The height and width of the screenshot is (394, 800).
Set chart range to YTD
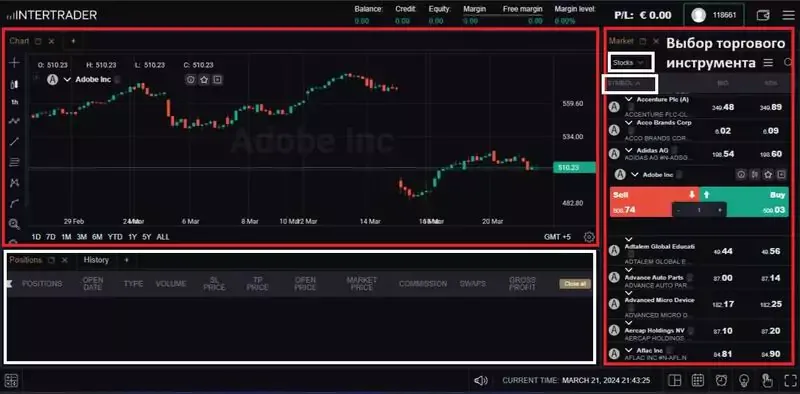pyautogui.click(x=115, y=237)
